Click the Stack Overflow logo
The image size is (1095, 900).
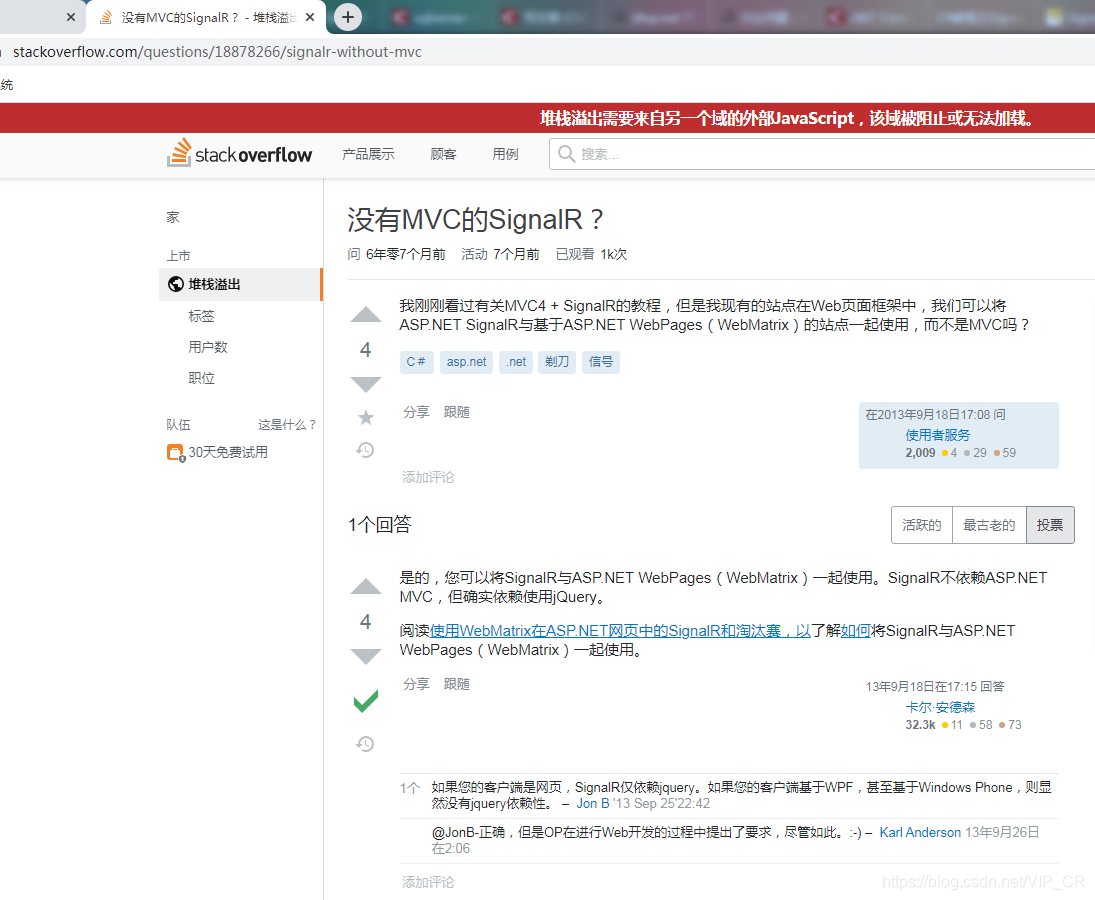click(x=239, y=153)
